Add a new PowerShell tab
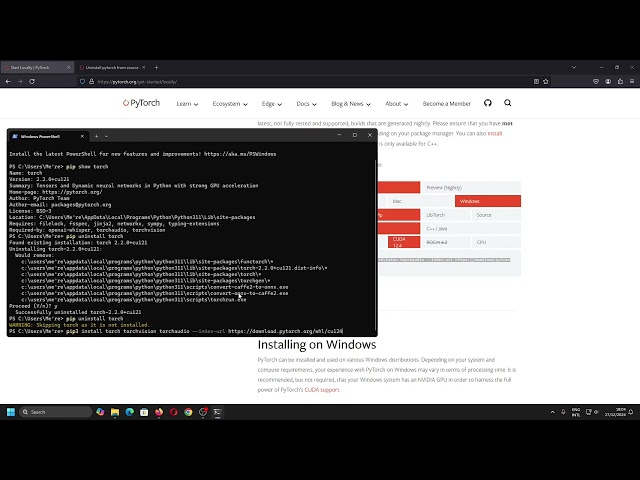This screenshot has height=480, width=640. (97, 136)
